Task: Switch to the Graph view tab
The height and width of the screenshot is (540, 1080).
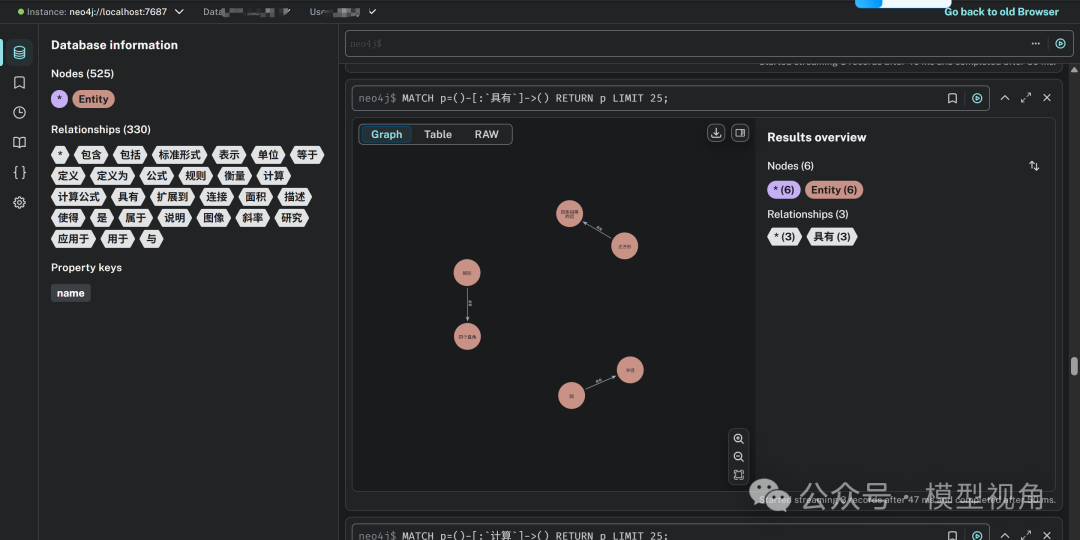Action: 386,134
